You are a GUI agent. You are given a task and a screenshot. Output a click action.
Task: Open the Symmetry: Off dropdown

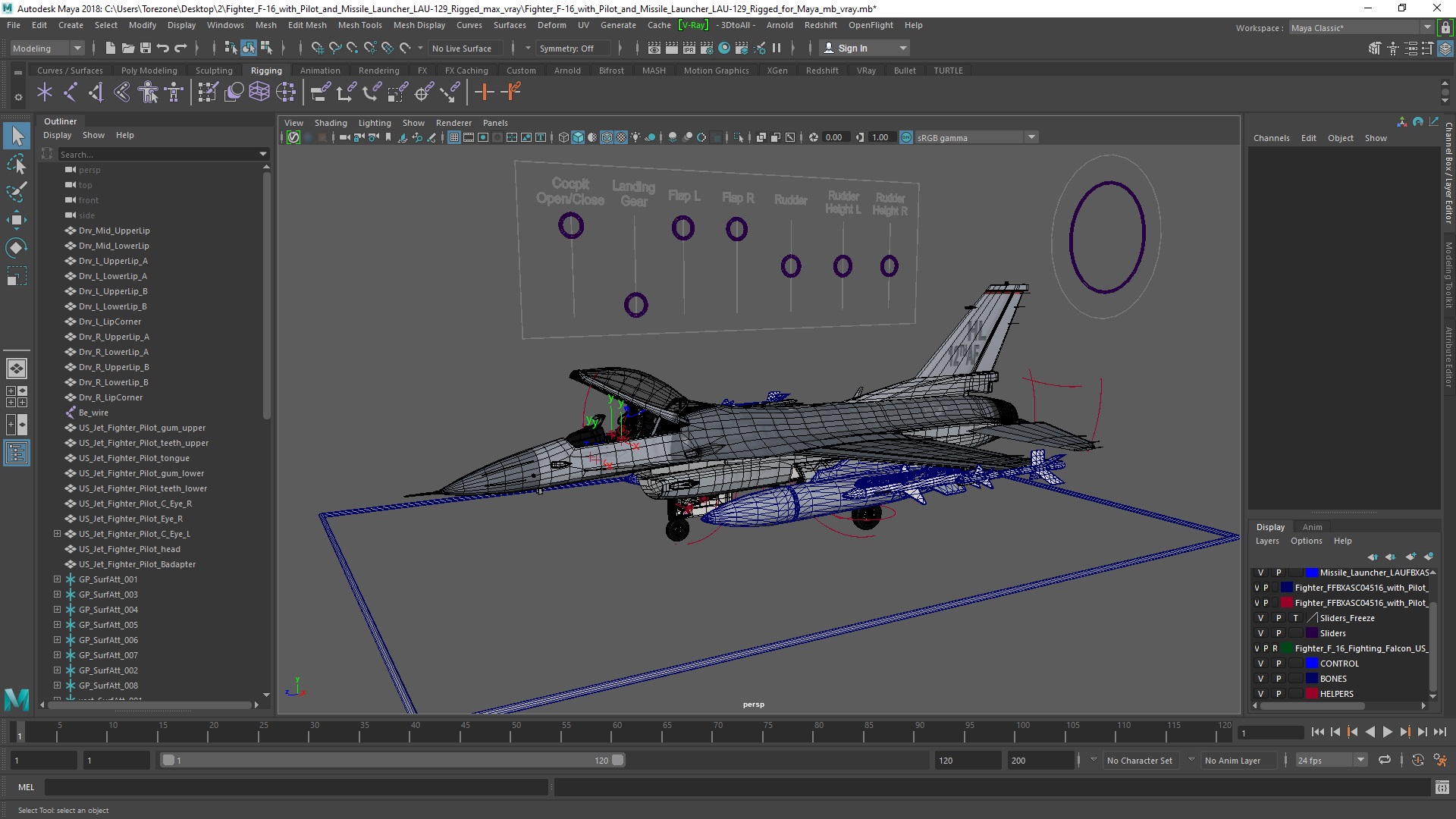pyautogui.click(x=574, y=48)
